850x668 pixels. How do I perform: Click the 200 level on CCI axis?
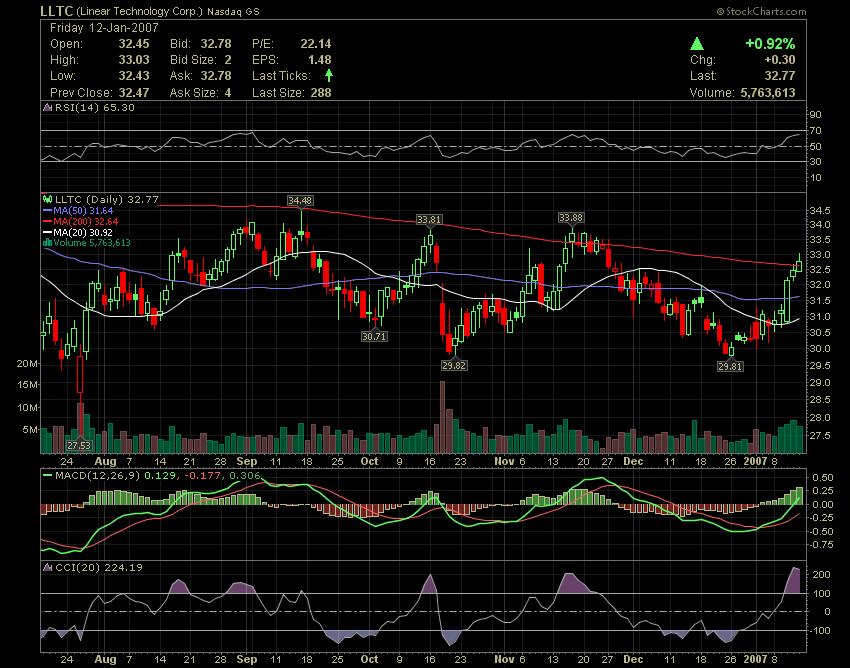pos(823,575)
